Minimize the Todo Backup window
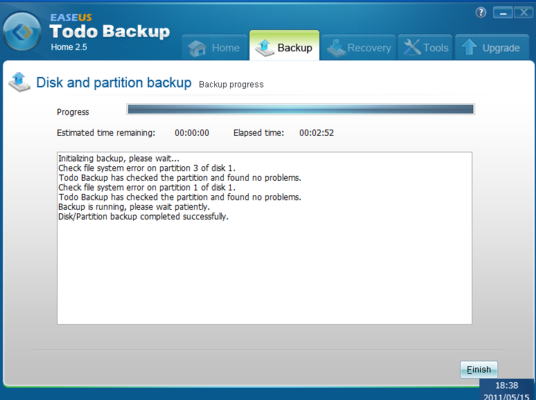536x400 pixels. (502, 13)
